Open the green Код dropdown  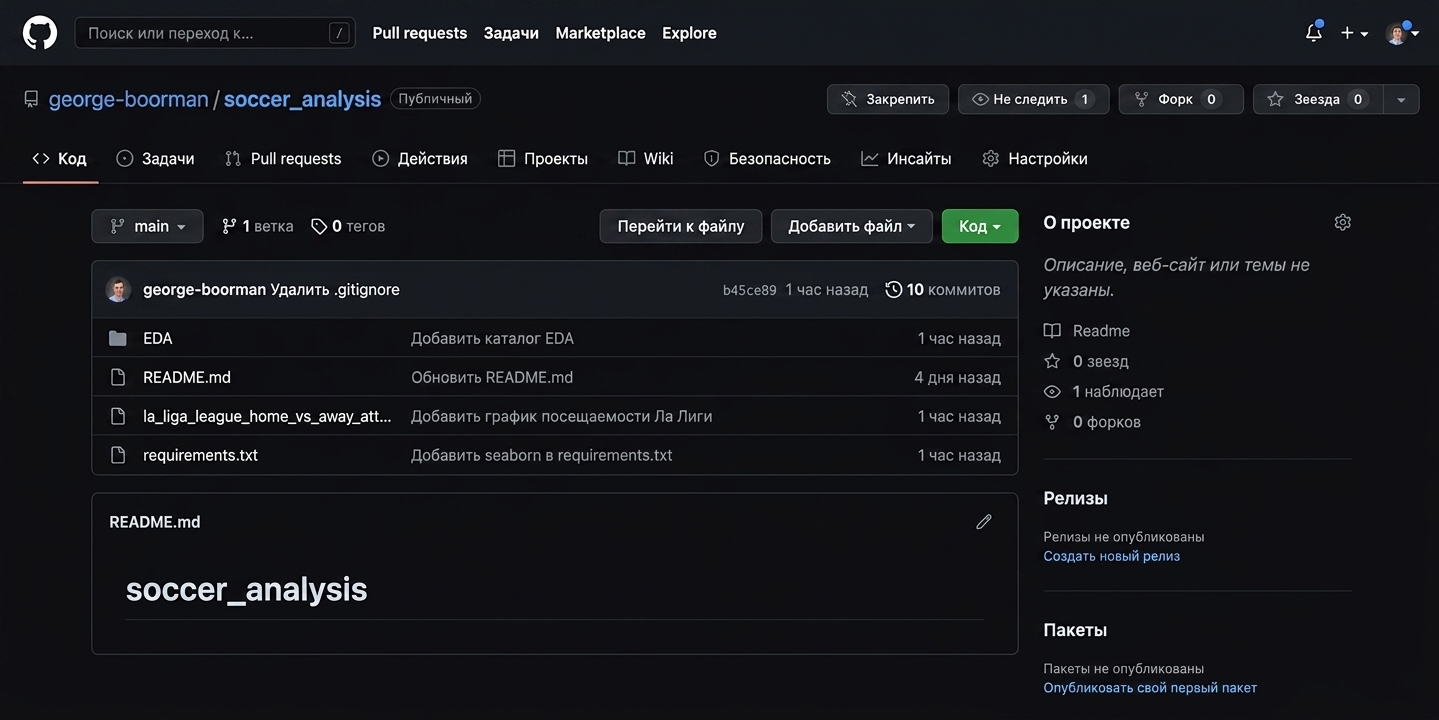click(980, 226)
